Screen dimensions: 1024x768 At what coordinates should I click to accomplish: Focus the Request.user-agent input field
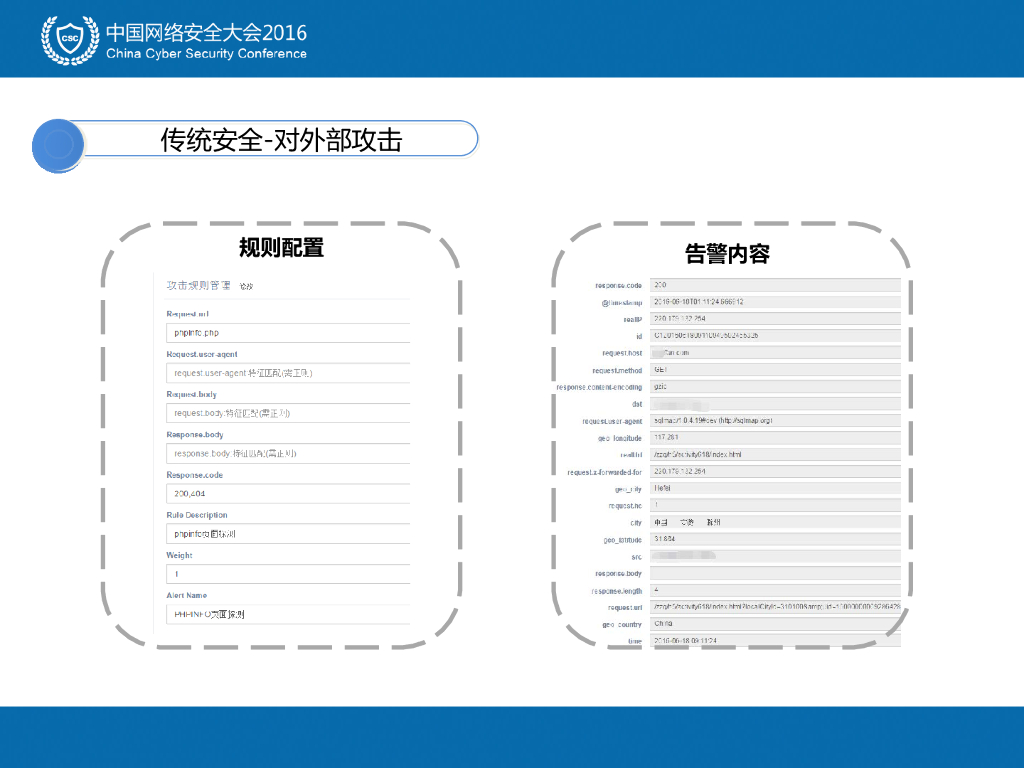(x=288, y=373)
